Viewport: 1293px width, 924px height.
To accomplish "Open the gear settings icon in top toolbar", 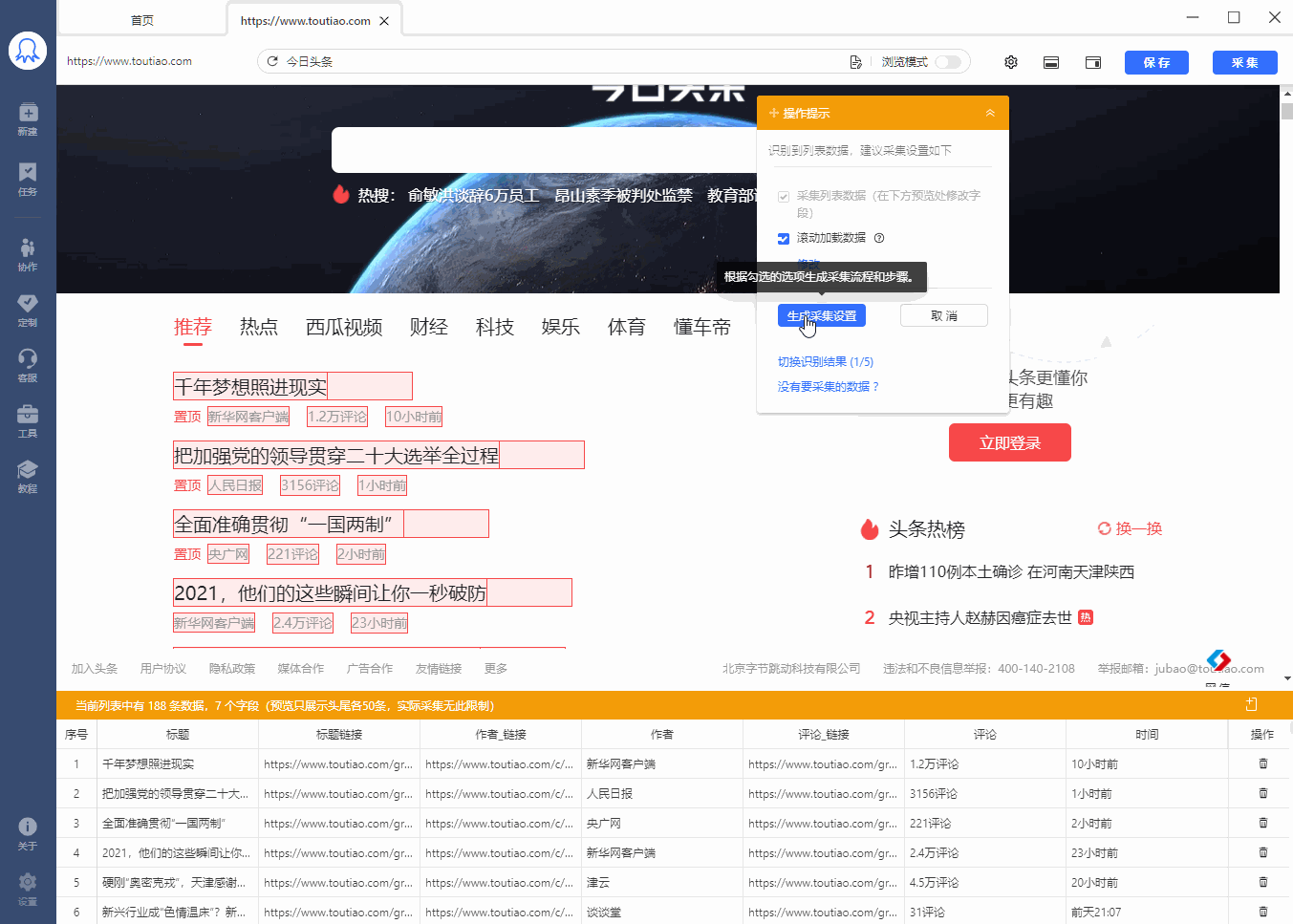I will click(1011, 62).
